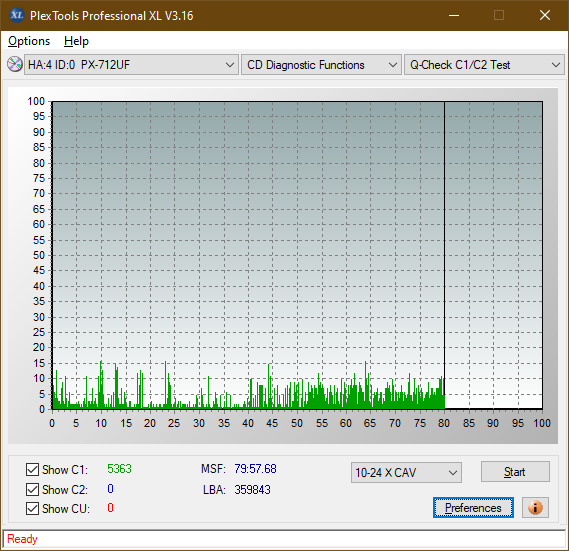569x551 pixels.
Task: Open the Preferences dialog
Action: [x=473, y=507]
